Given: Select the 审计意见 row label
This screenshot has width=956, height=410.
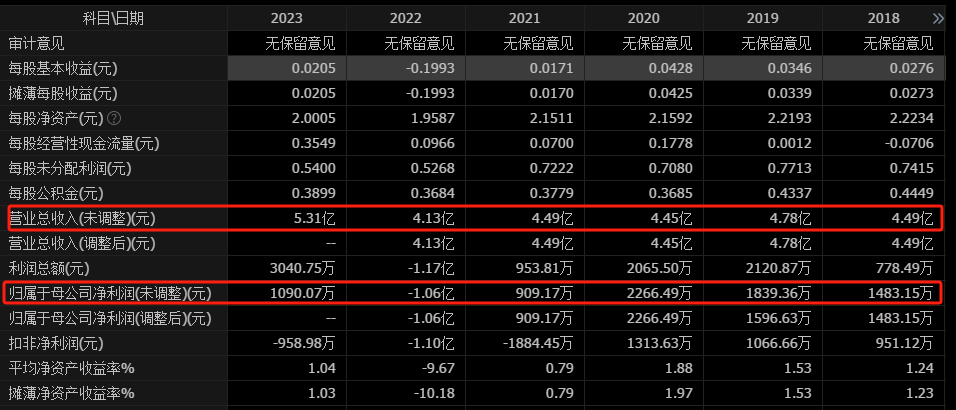Looking at the screenshot, I should coord(37,43).
